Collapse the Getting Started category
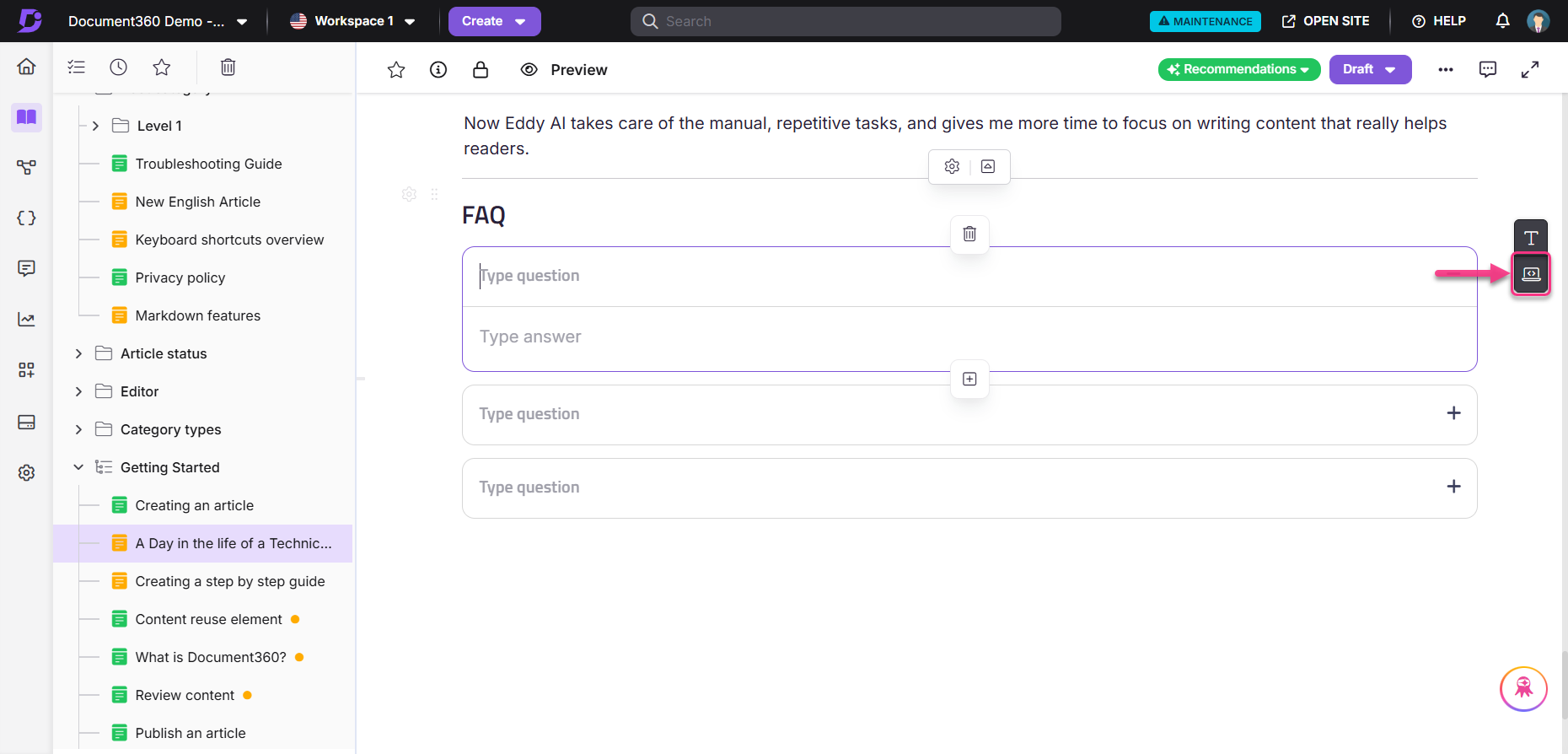This screenshot has height=754, width=1568. (x=78, y=467)
